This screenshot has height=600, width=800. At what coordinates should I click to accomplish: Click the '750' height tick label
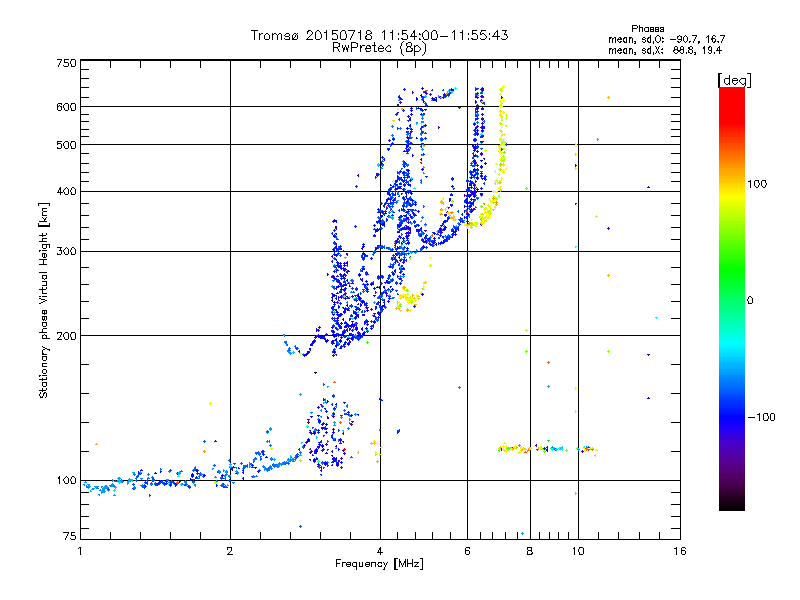coord(66,63)
